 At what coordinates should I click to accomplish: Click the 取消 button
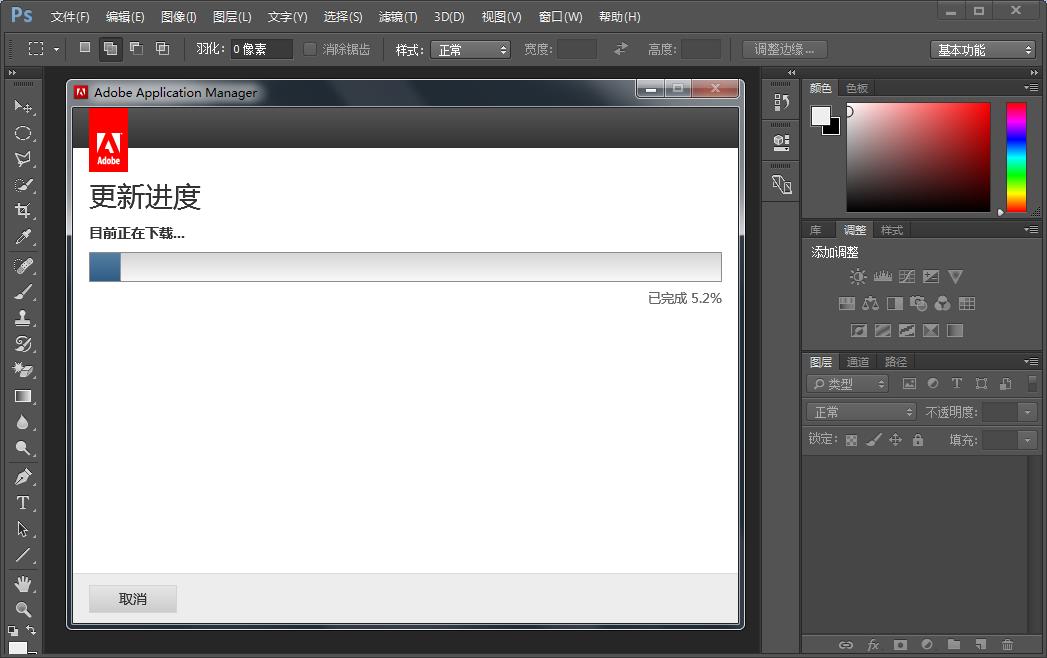tap(133, 599)
